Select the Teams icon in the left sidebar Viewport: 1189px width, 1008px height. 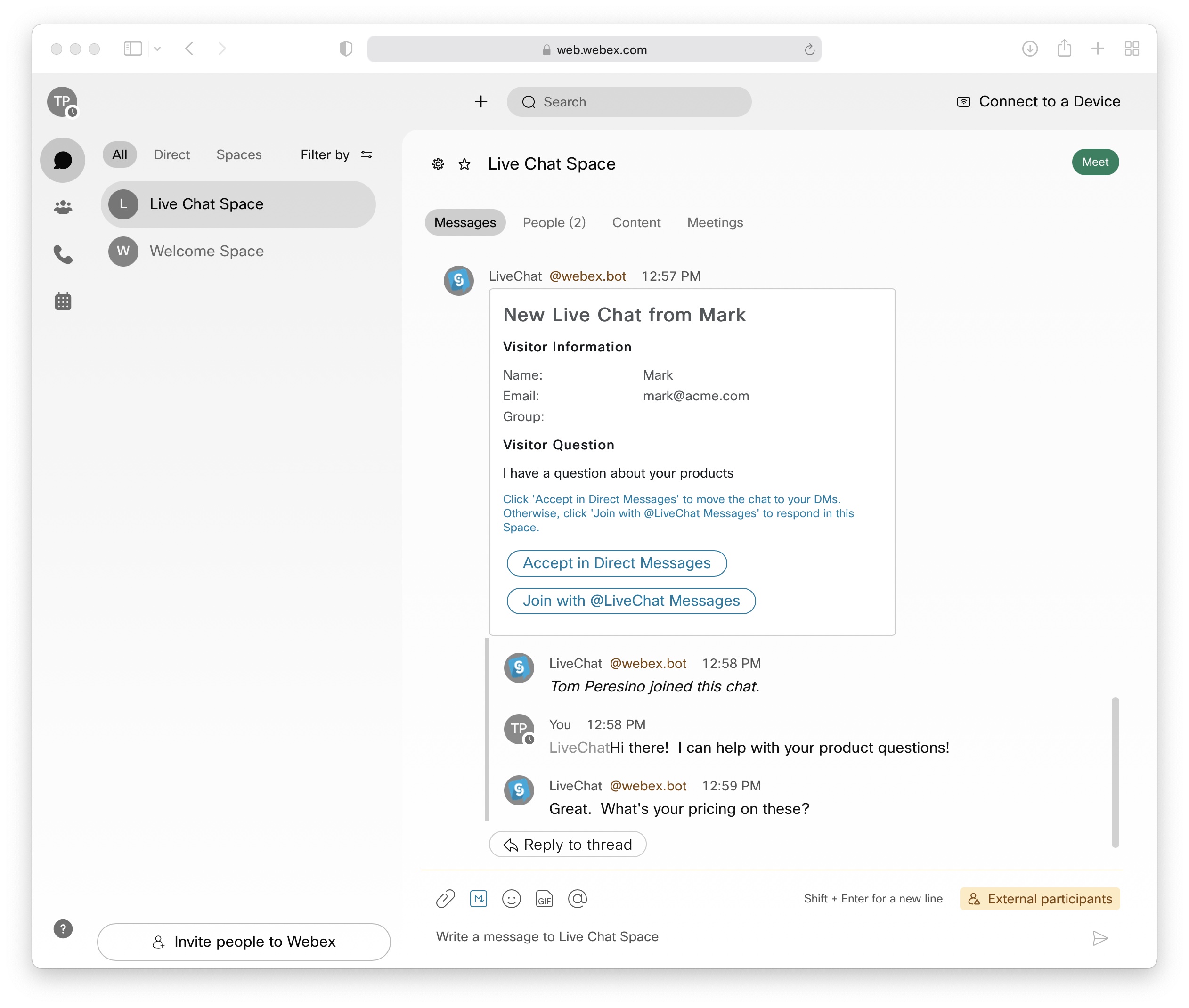click(x=62, y=207)
